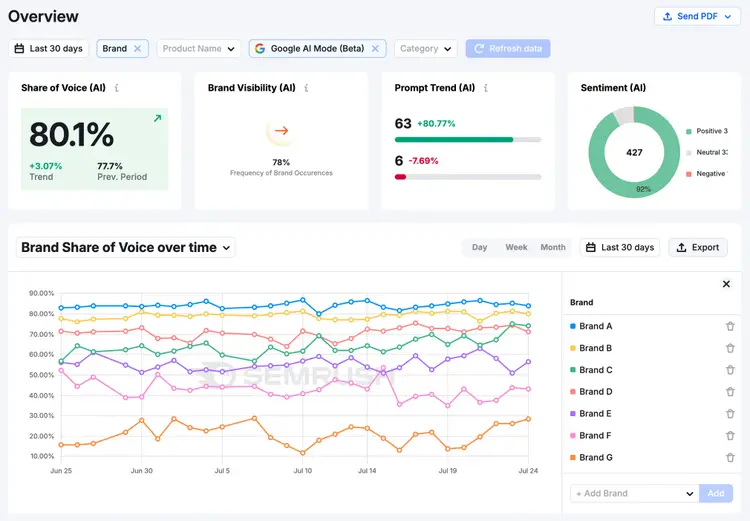750x521 pixels.
Task: Show info for Brand Visibility (AI)
Action: [307, 88]
